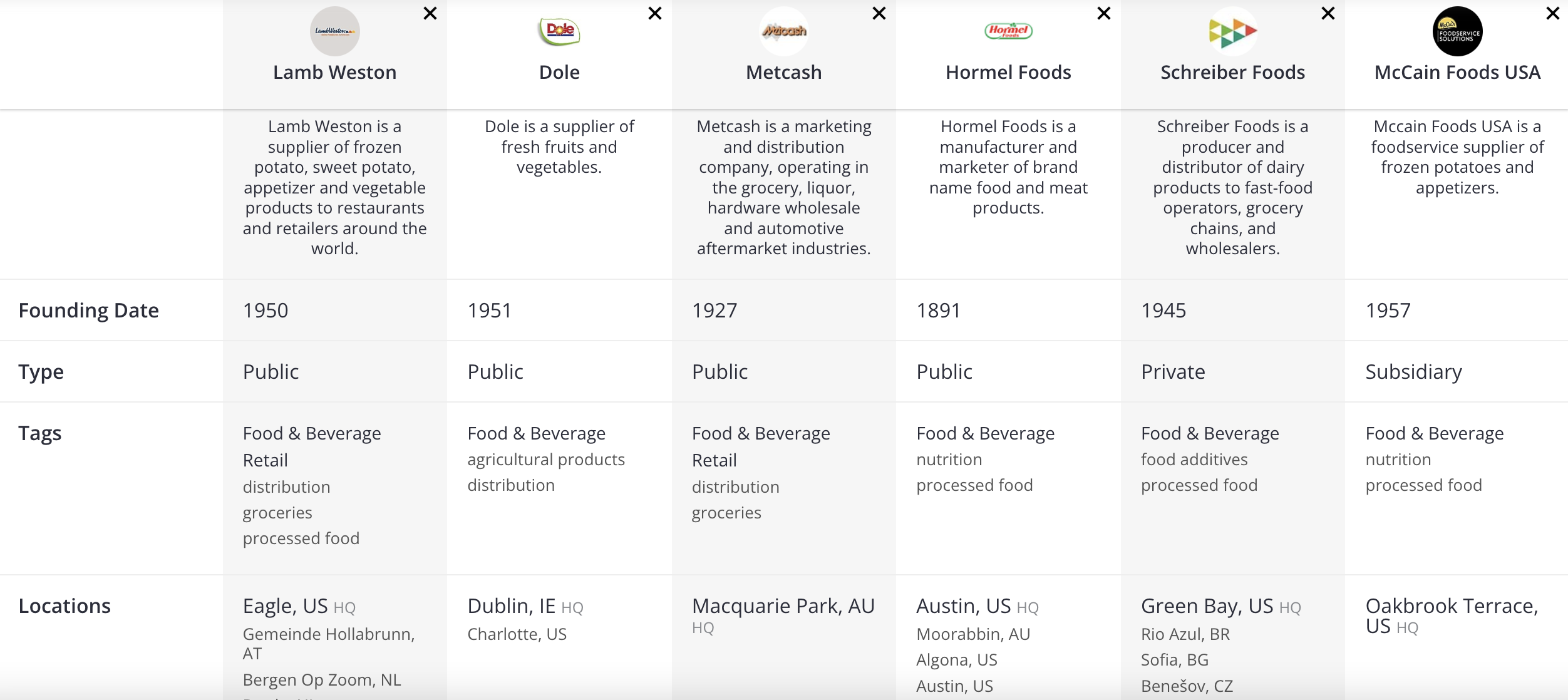Click Retail tag under Metcash

[x=714, y=460]
